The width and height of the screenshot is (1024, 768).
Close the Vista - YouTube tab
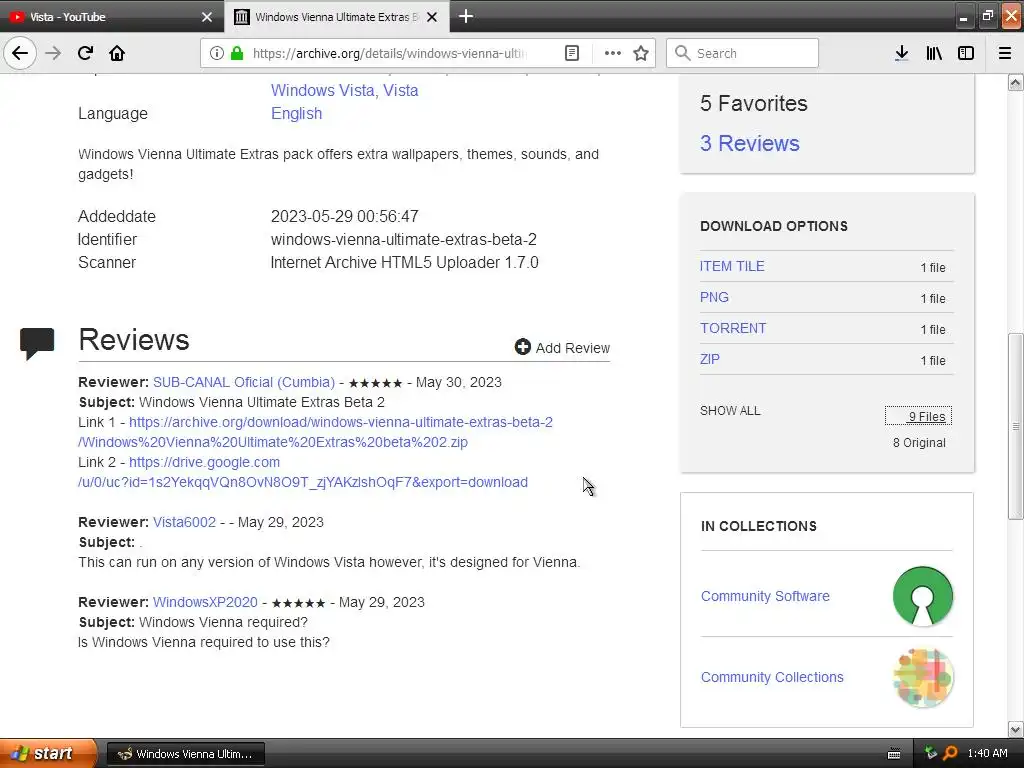point(207,17)
